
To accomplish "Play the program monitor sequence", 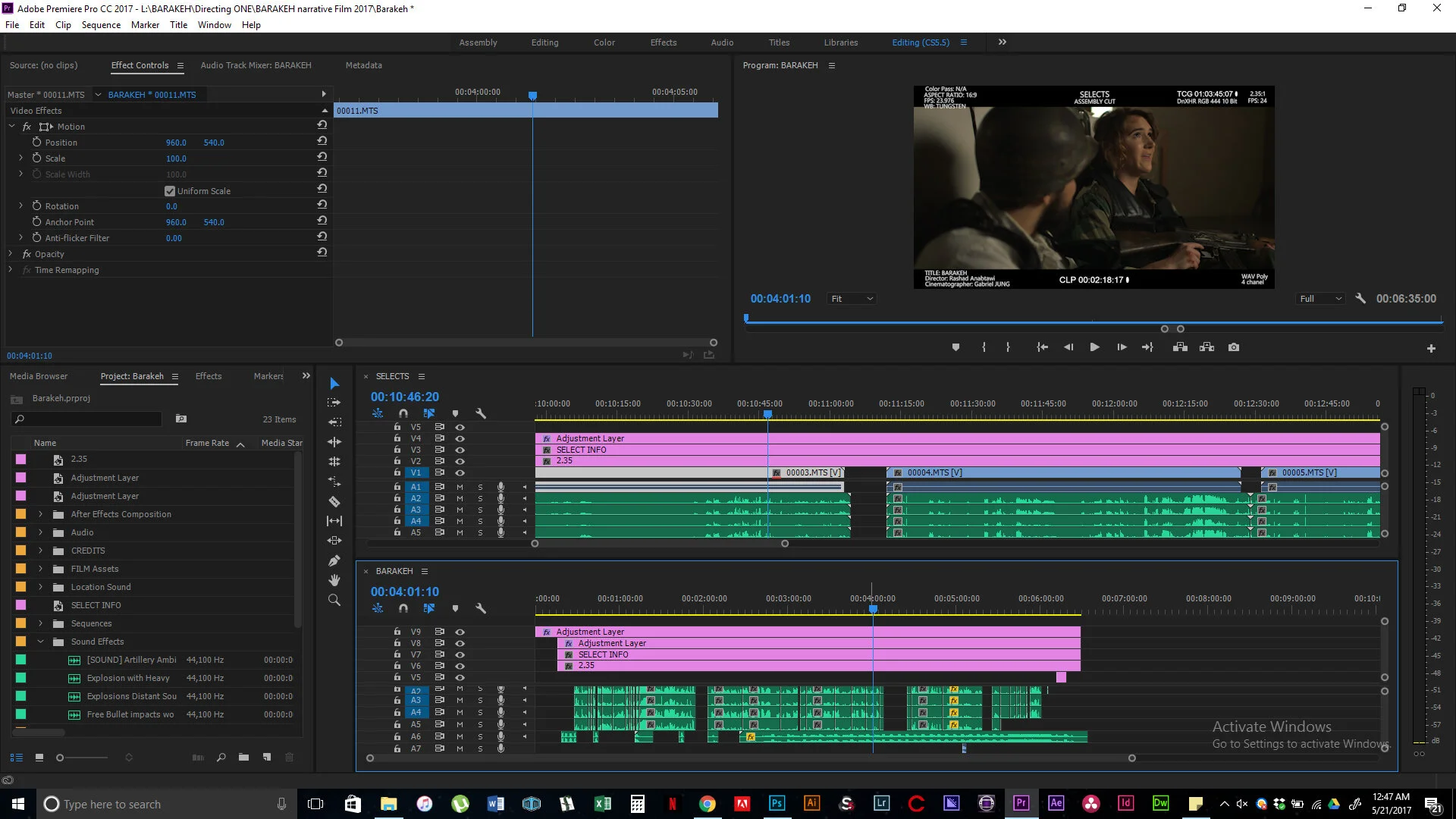I will click(1094, 347).
